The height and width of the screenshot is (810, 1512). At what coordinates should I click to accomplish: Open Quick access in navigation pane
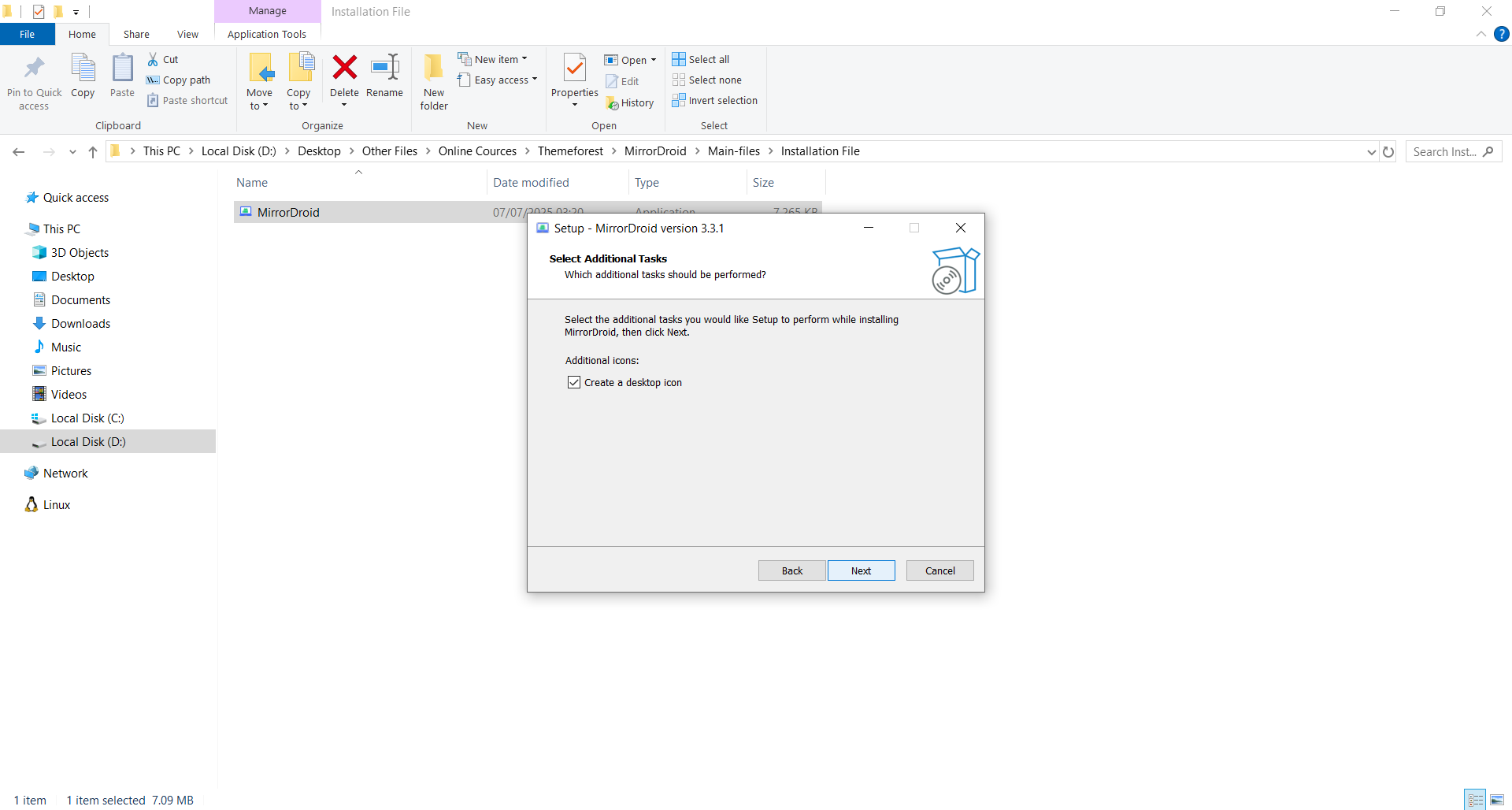(x=68, y=197)
